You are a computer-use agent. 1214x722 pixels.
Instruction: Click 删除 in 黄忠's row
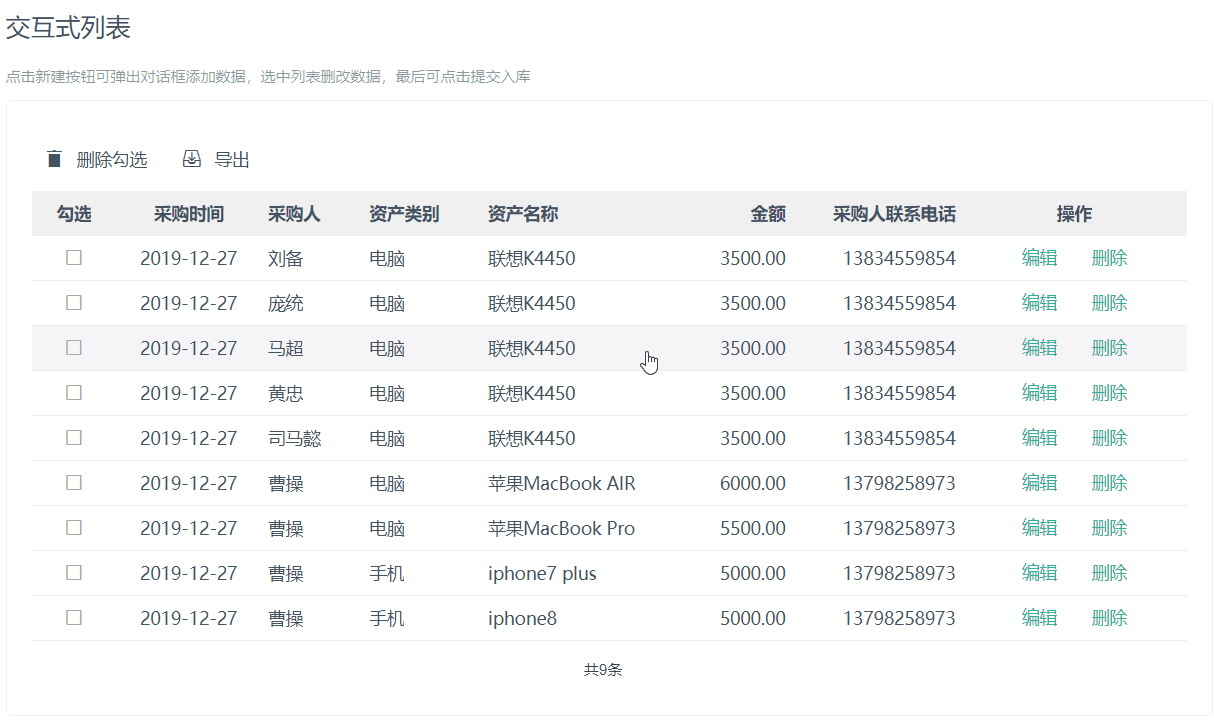click(x=1109, y=393)
